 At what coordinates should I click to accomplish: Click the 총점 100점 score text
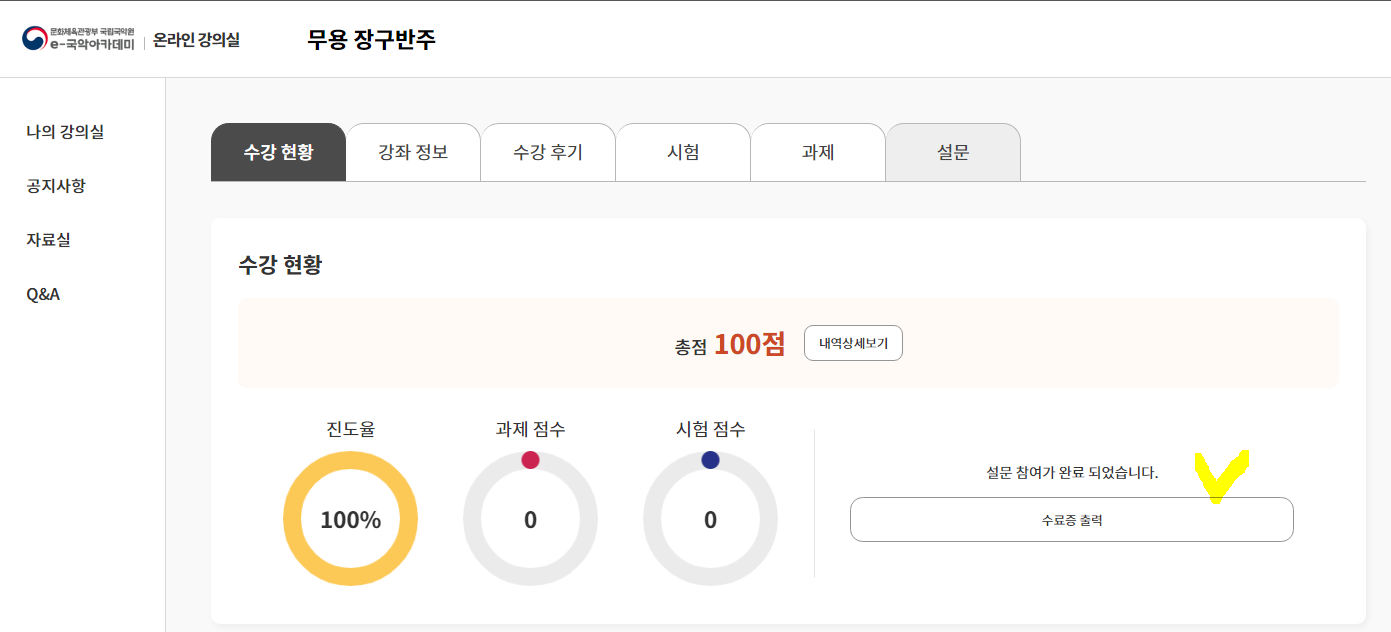pyautogui.click(x=730, y=344)
